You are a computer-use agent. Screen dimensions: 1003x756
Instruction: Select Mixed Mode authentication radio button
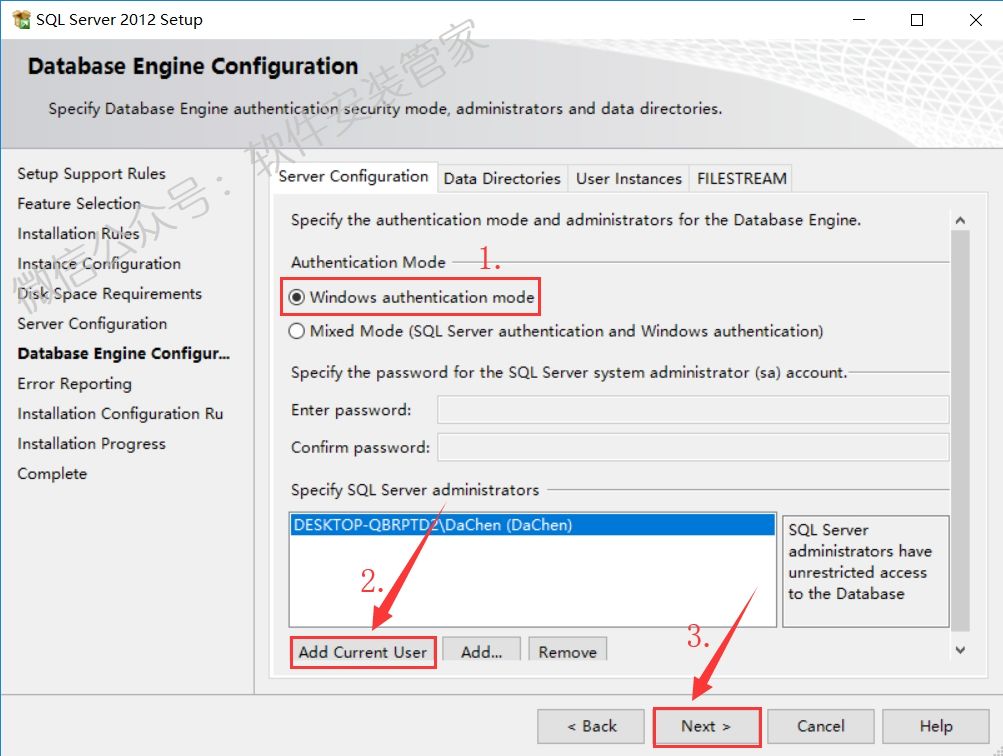(x=296, y=331)
